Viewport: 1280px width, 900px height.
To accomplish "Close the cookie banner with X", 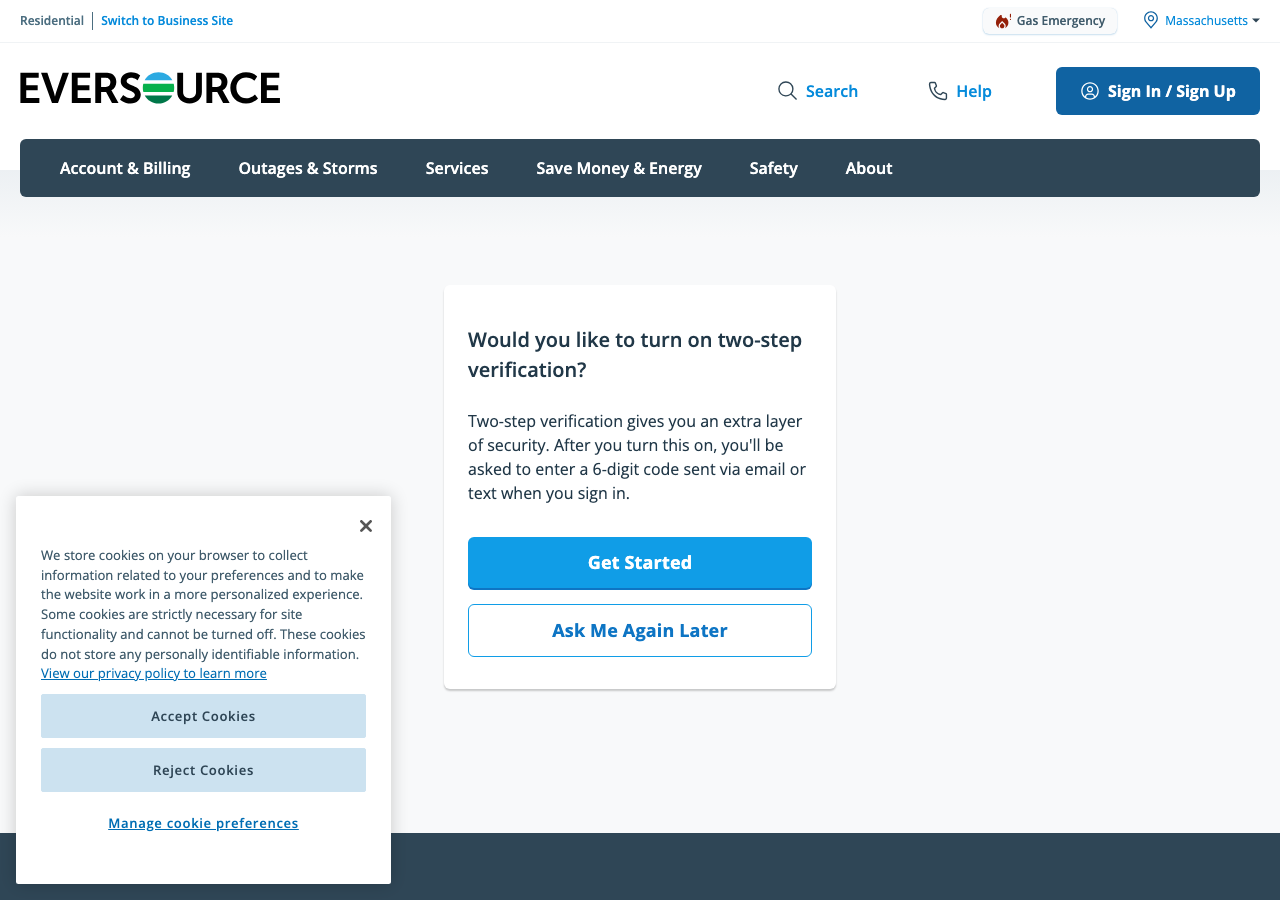I will coord(366,526).
